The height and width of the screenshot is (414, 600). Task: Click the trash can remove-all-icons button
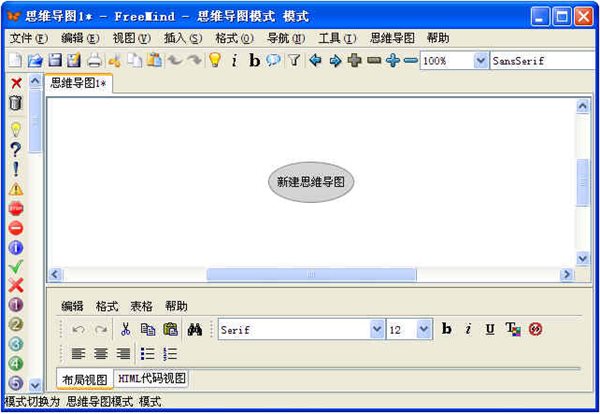click(15, 103)
